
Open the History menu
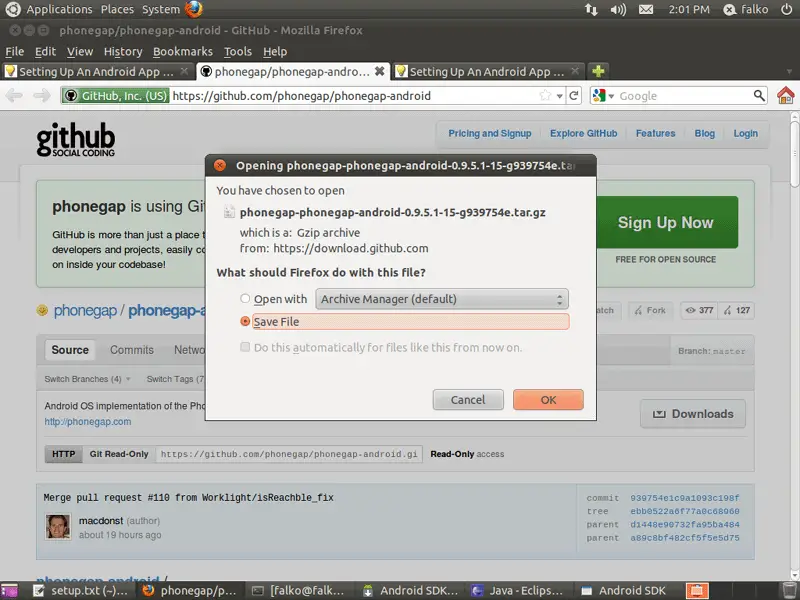(x=123, y=52)
